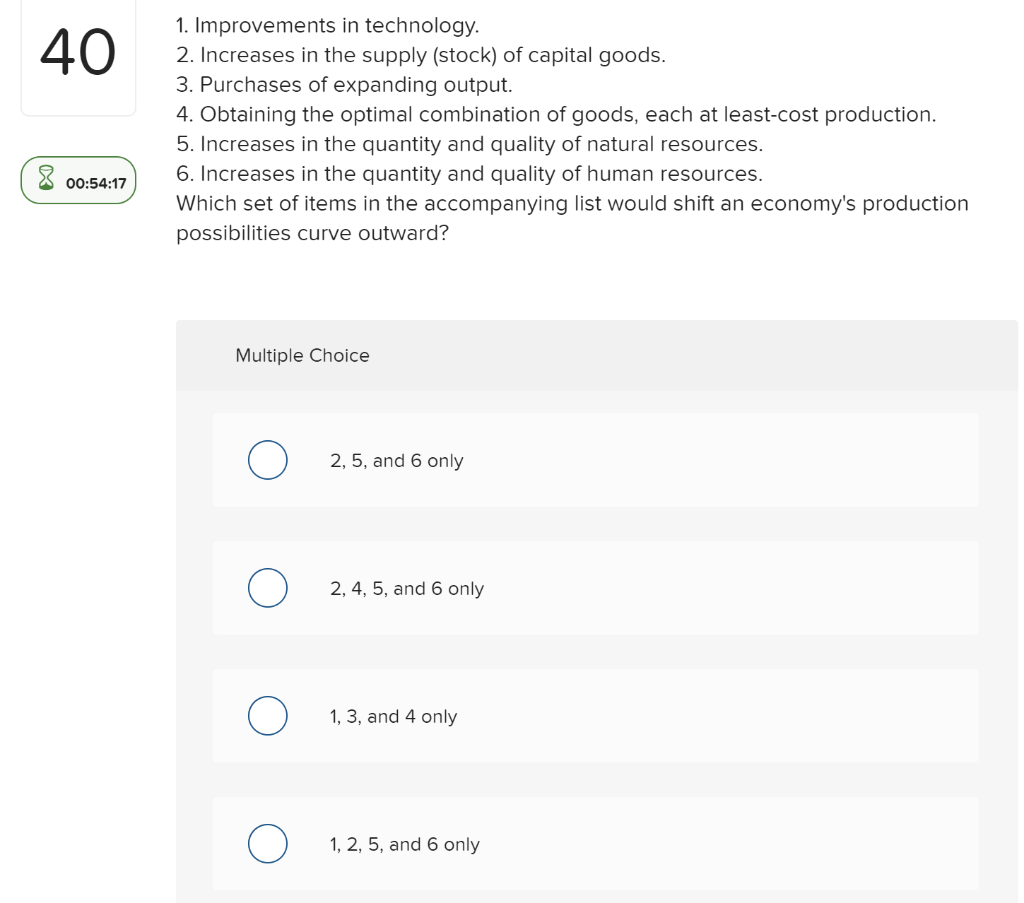Click list item about optimal combination of goods

click(556, 114)
